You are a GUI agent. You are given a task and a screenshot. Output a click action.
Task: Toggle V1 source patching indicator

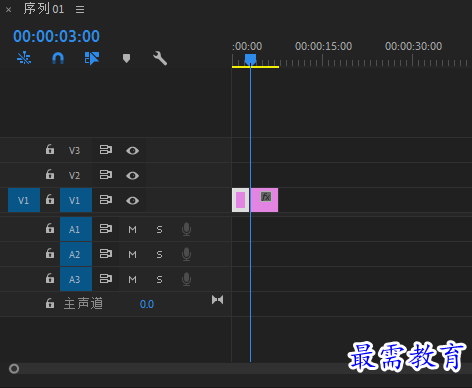tap(24, 200)
